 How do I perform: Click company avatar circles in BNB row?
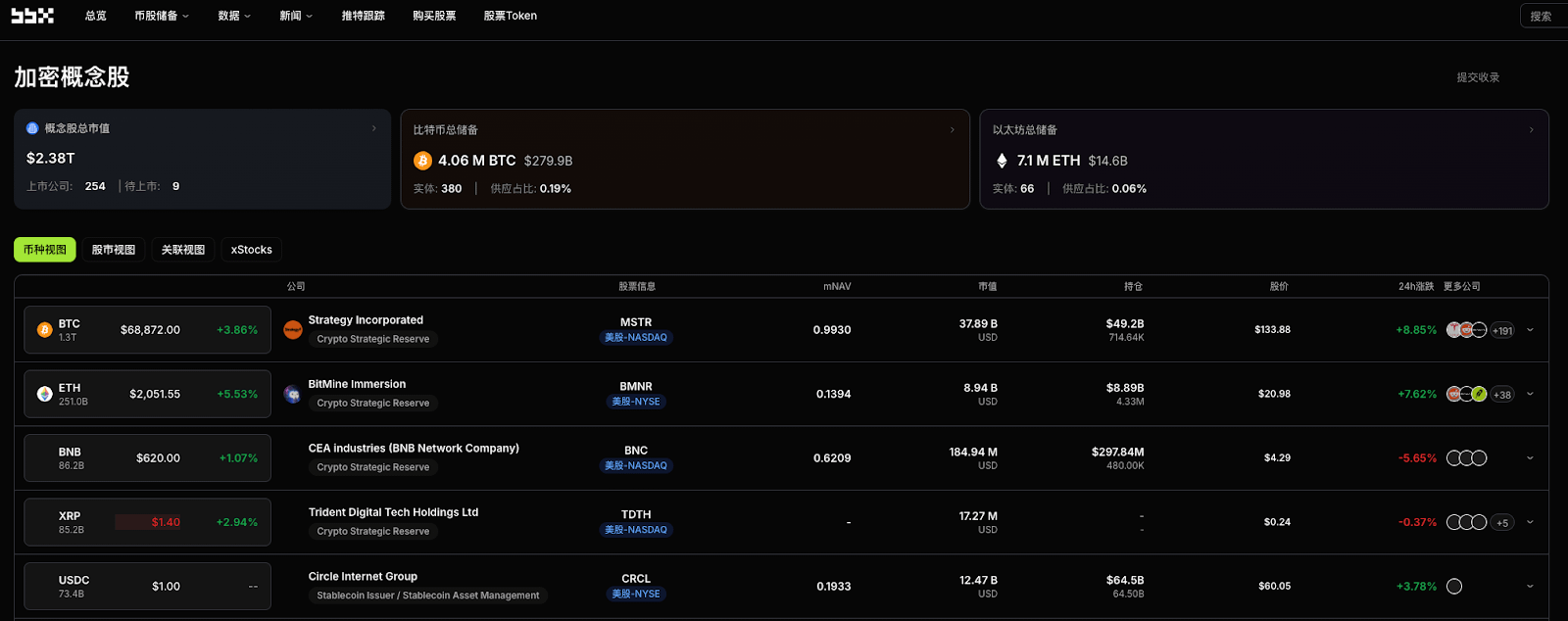1467,458
